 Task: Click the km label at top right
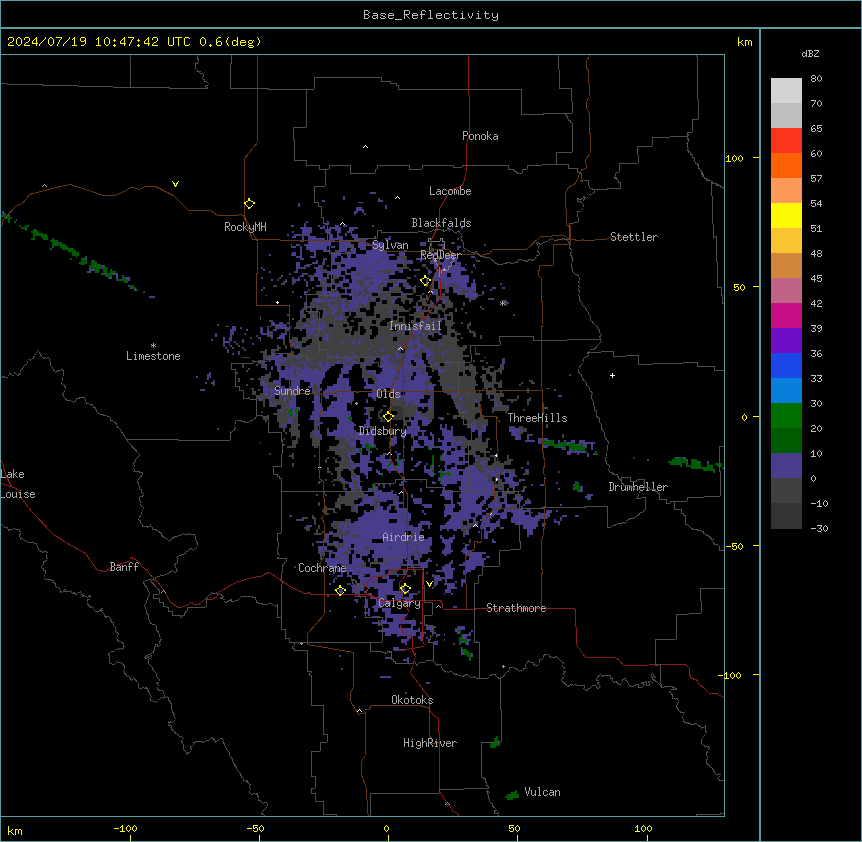point(744,42)
